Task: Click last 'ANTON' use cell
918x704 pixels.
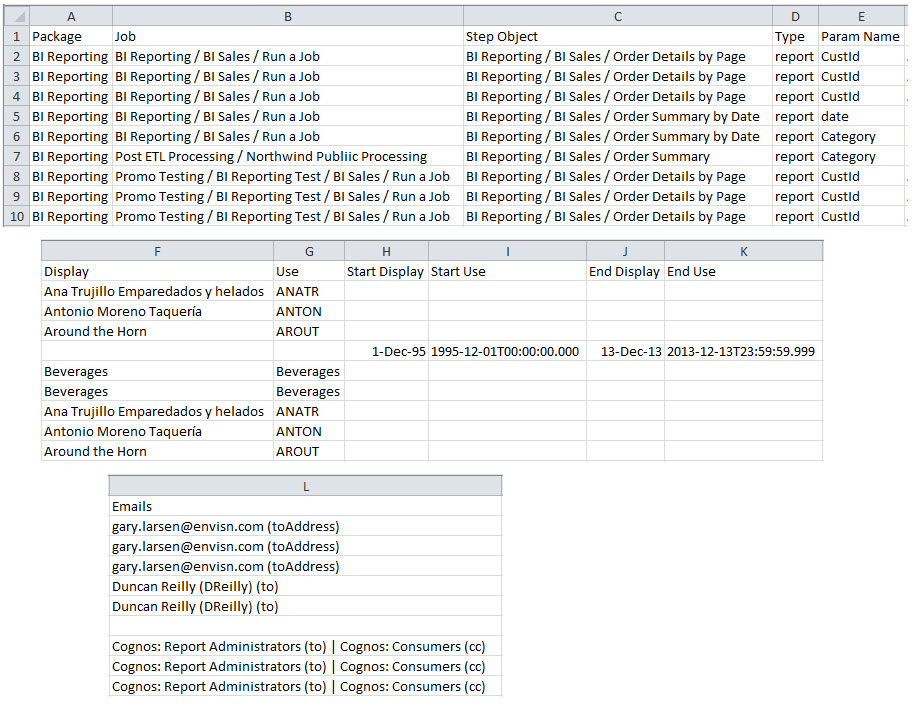Action: pos(309,432)
